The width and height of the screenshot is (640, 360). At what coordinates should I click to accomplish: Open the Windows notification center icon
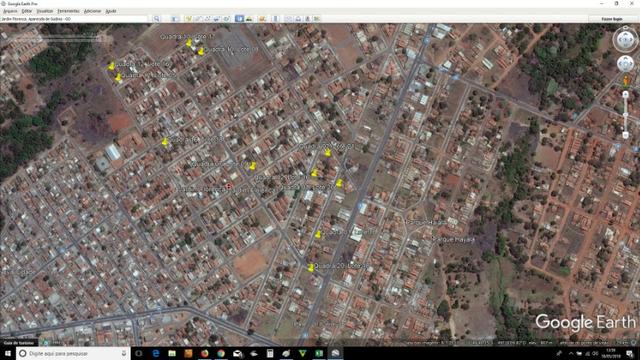630,353
